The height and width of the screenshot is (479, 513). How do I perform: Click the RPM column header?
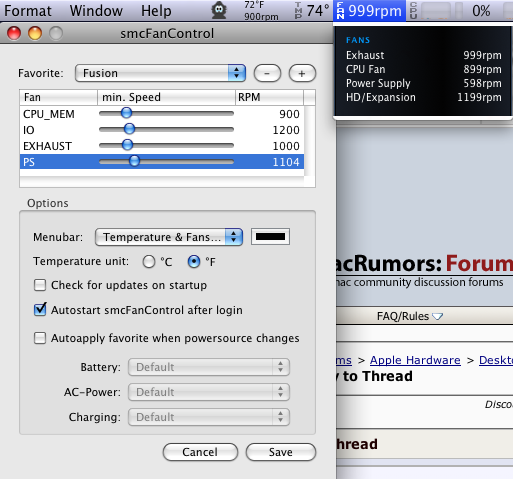(x=269, y=97)
